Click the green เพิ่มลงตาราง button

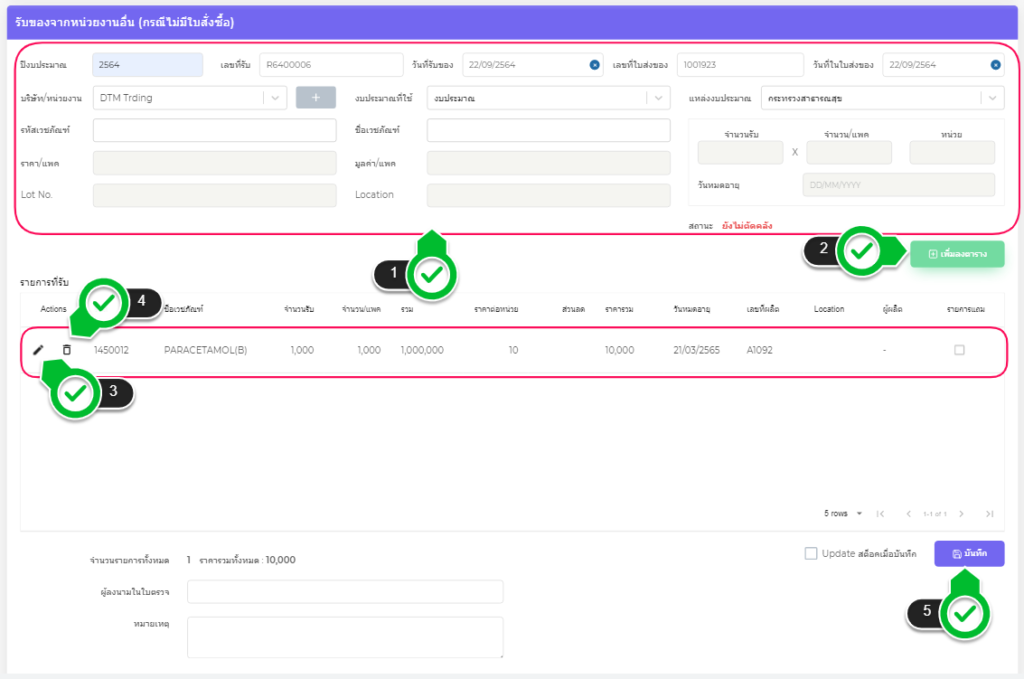(957, 255)
